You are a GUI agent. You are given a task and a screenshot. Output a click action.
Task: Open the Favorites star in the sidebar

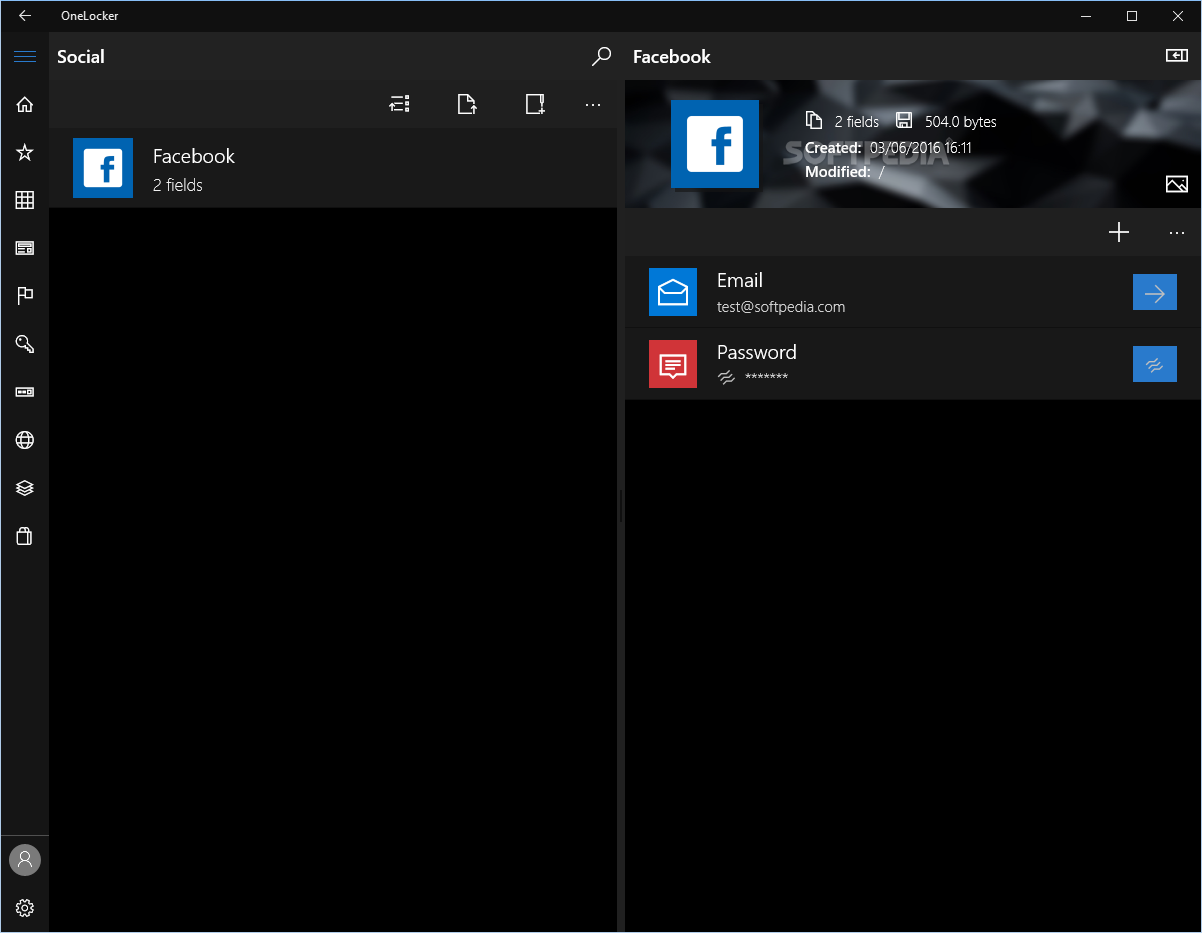tap(25, 152)
